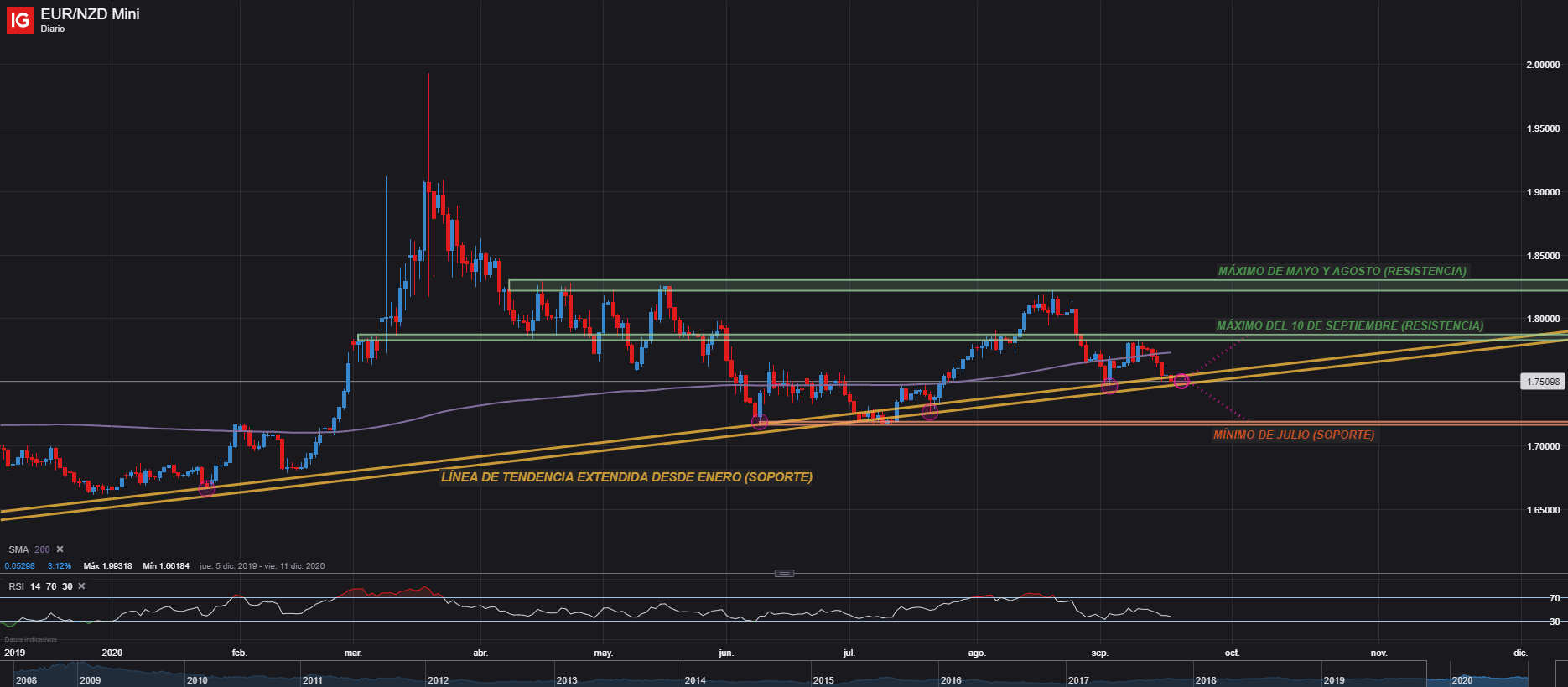The height and width of the screenshot is (687, 1568).
Task: Click the 3.12% percentage change value
Action: pyautogui.click(x=59, y=566)
